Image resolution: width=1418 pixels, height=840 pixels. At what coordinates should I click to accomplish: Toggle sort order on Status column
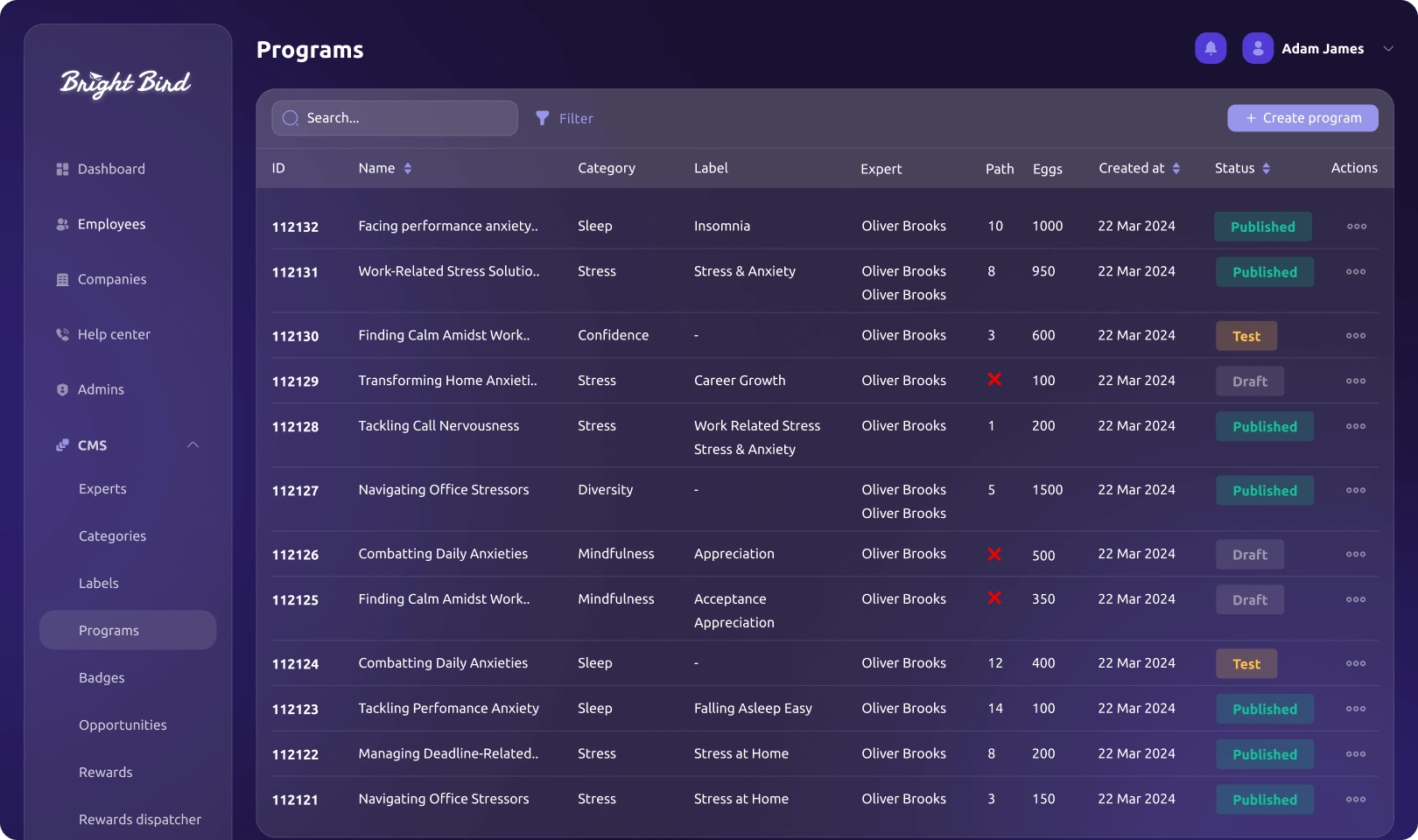[1266, 168]
